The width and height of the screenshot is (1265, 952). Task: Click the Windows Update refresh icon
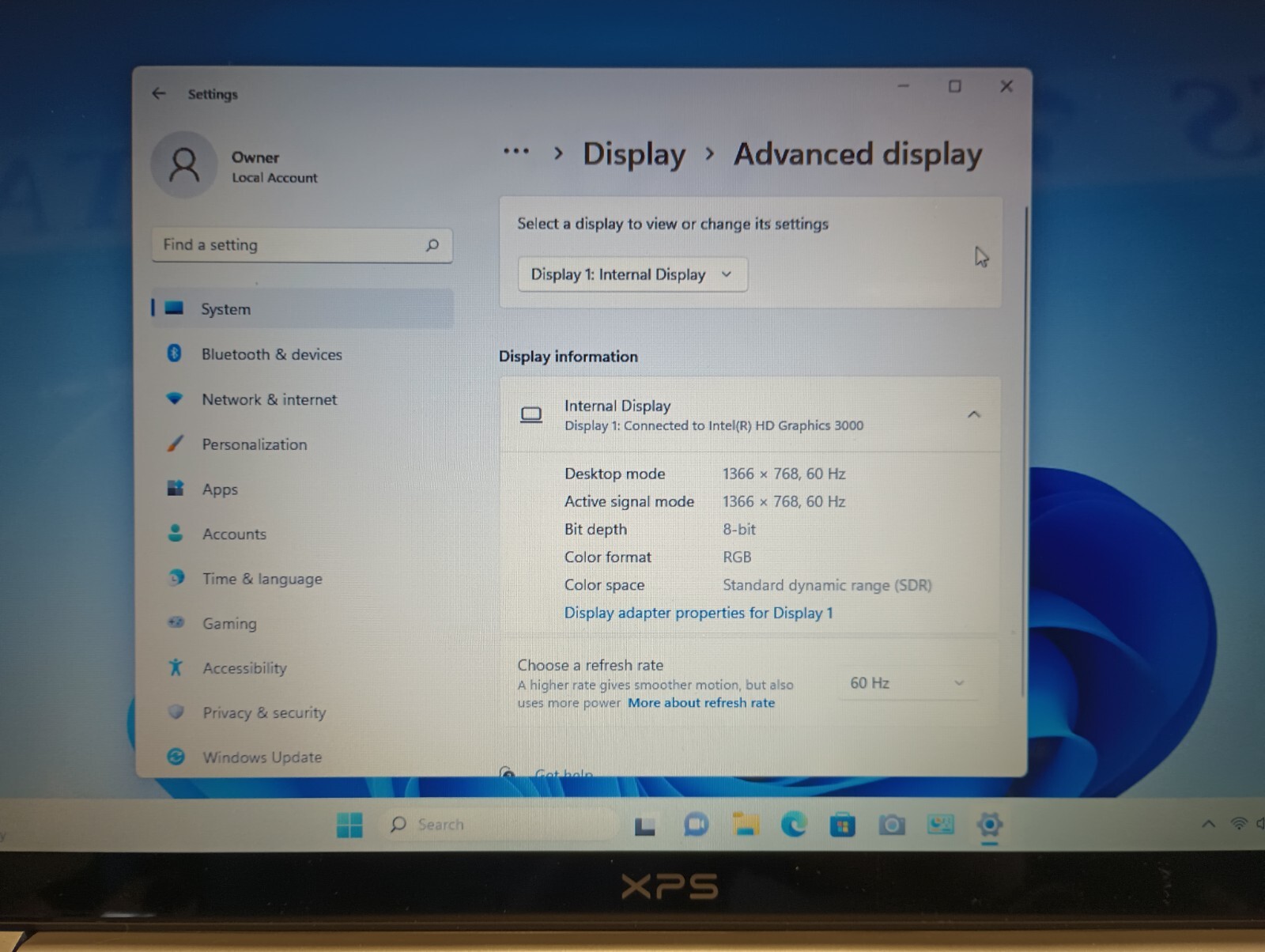click(x=176, y=757)
